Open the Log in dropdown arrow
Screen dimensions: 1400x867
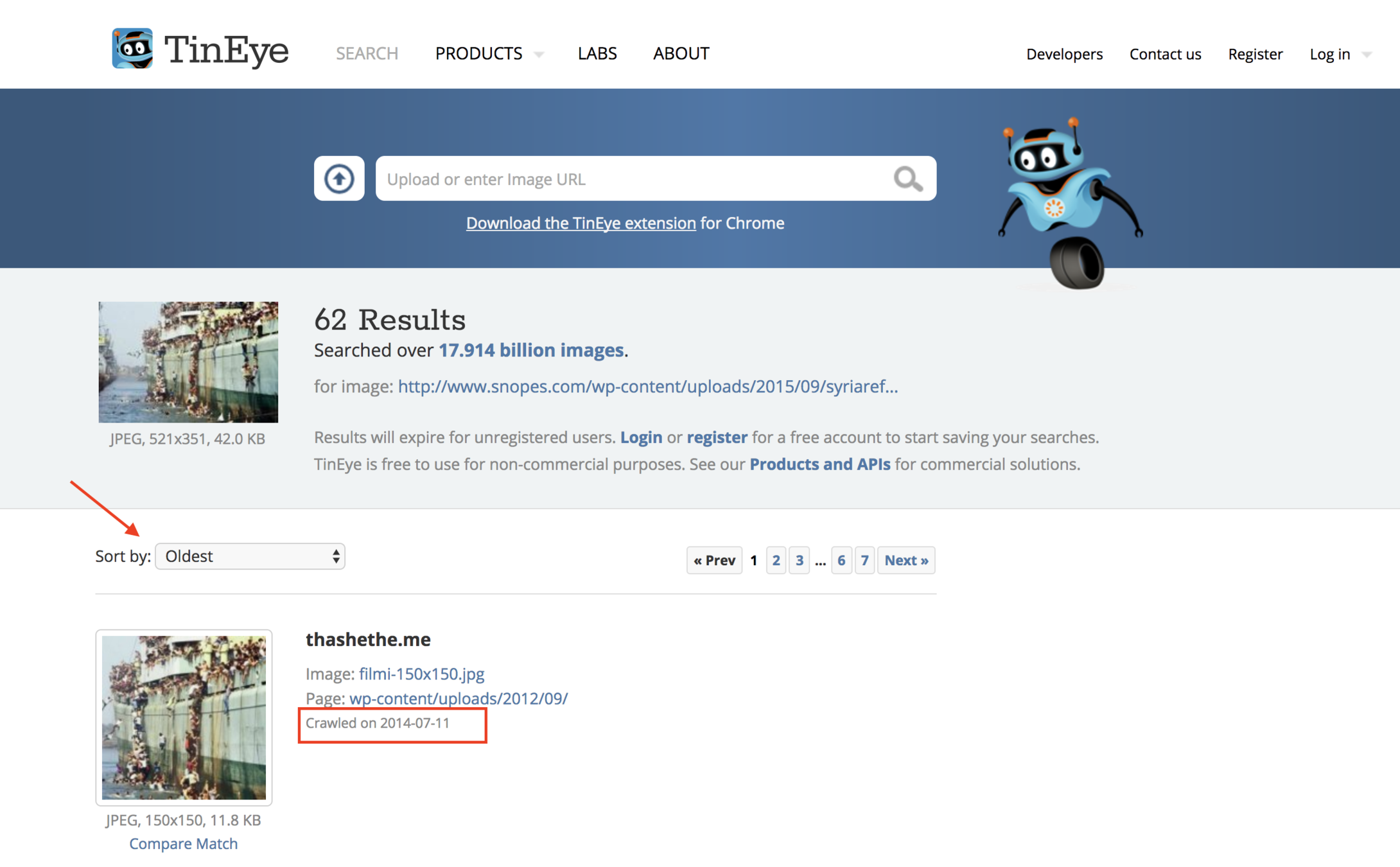tap(1367, 55)
